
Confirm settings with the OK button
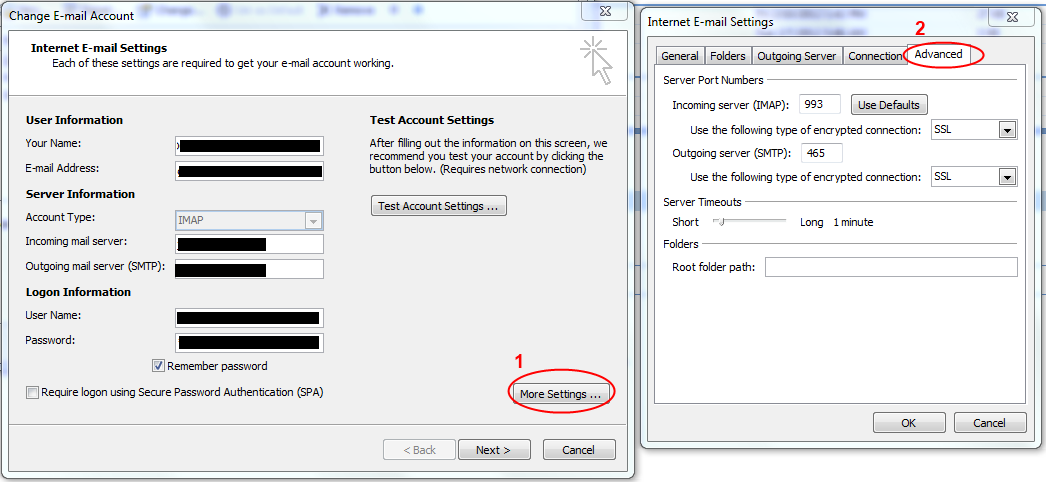coord(908,423)
